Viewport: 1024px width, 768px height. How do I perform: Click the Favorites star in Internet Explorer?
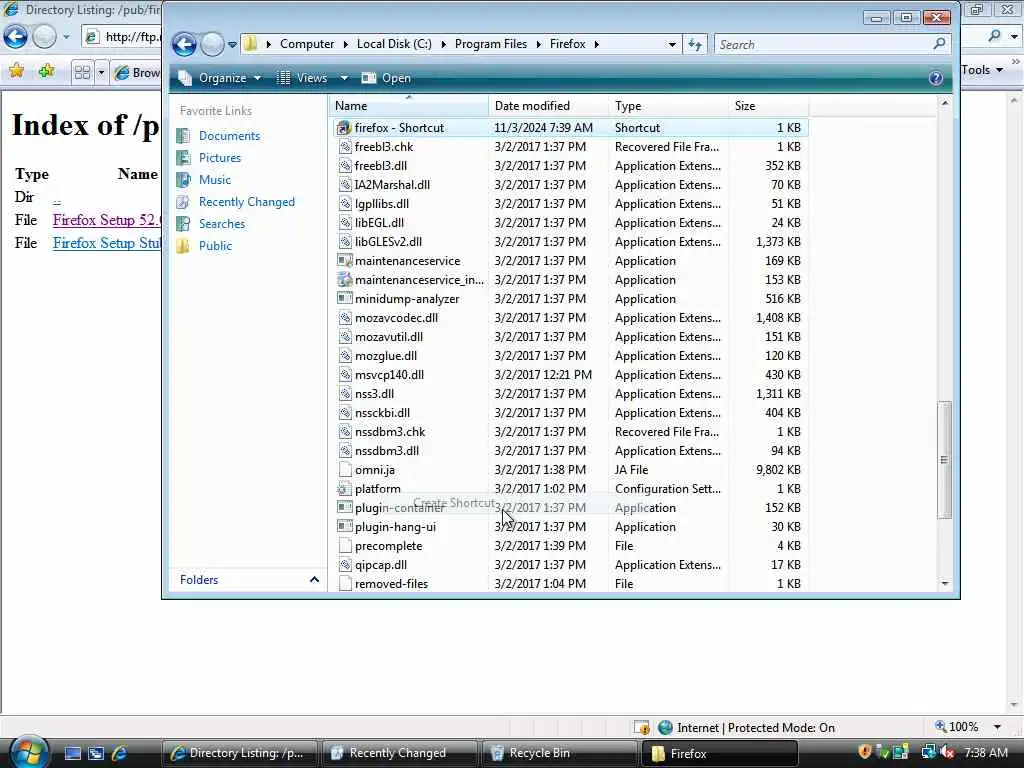16,71
